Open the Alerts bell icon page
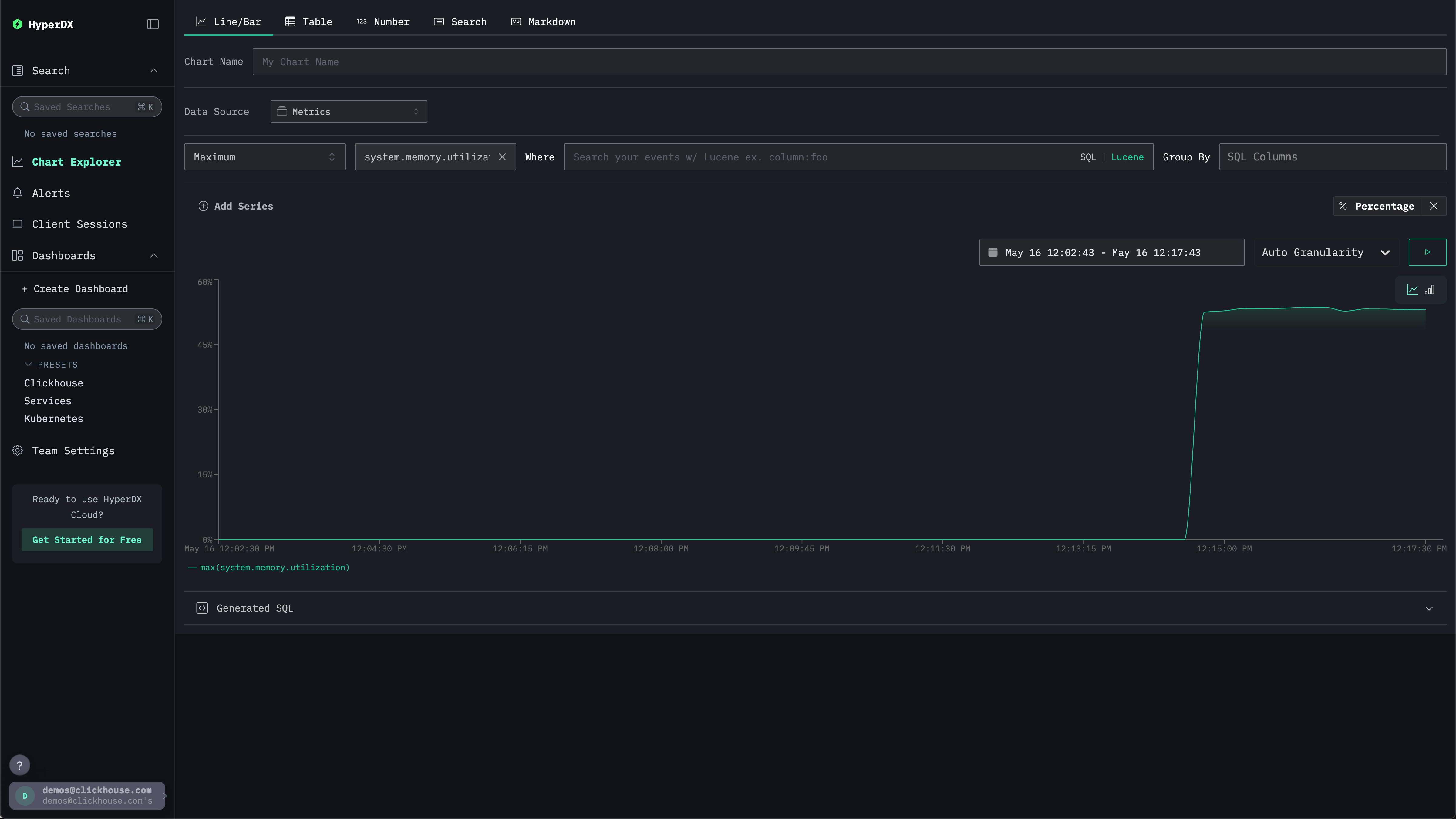 pos(18,193)
